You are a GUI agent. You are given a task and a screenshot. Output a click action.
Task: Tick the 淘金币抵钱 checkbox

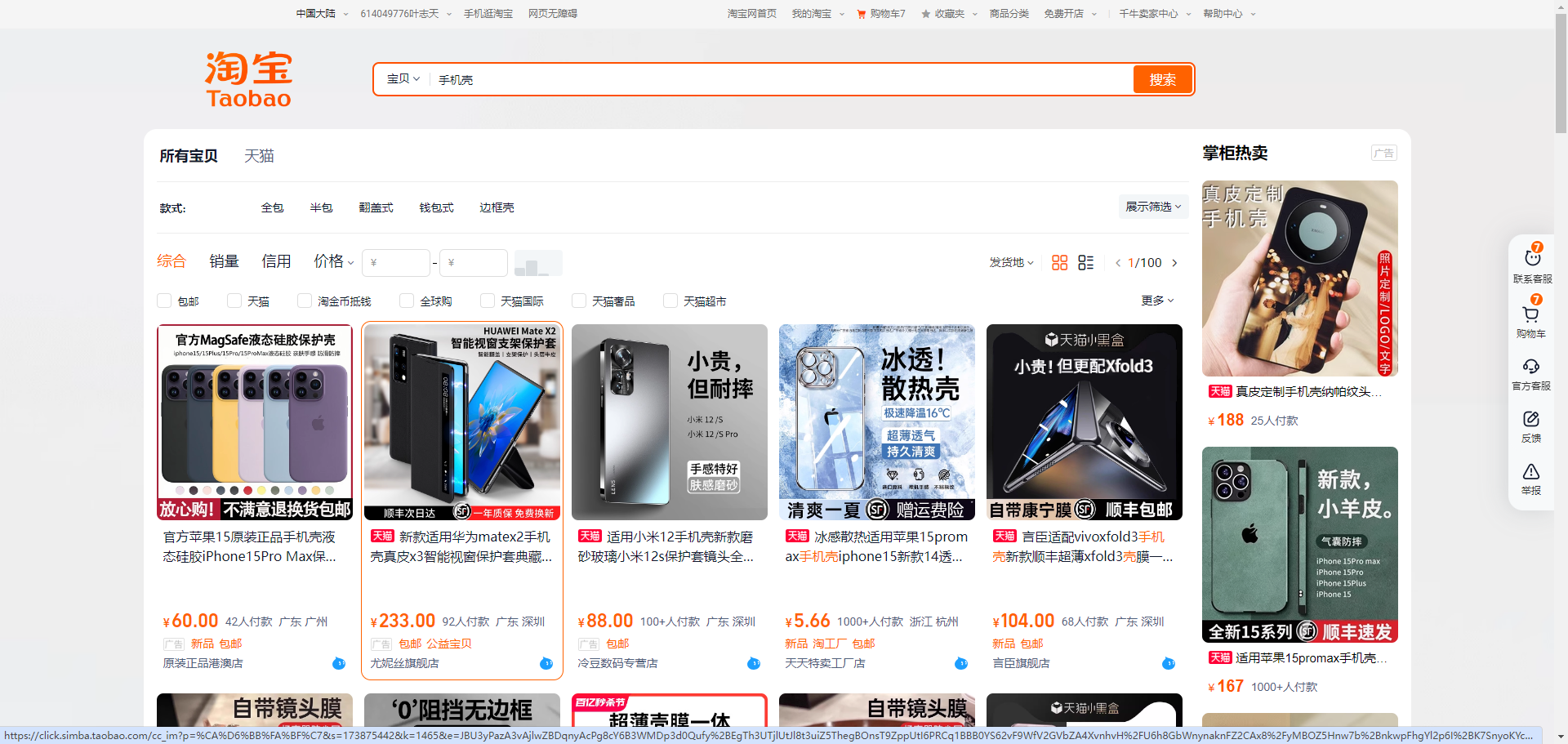305,301
